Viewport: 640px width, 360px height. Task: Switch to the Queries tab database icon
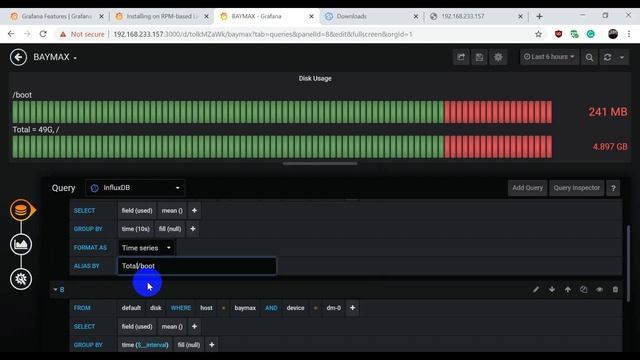tap(21, 210)
